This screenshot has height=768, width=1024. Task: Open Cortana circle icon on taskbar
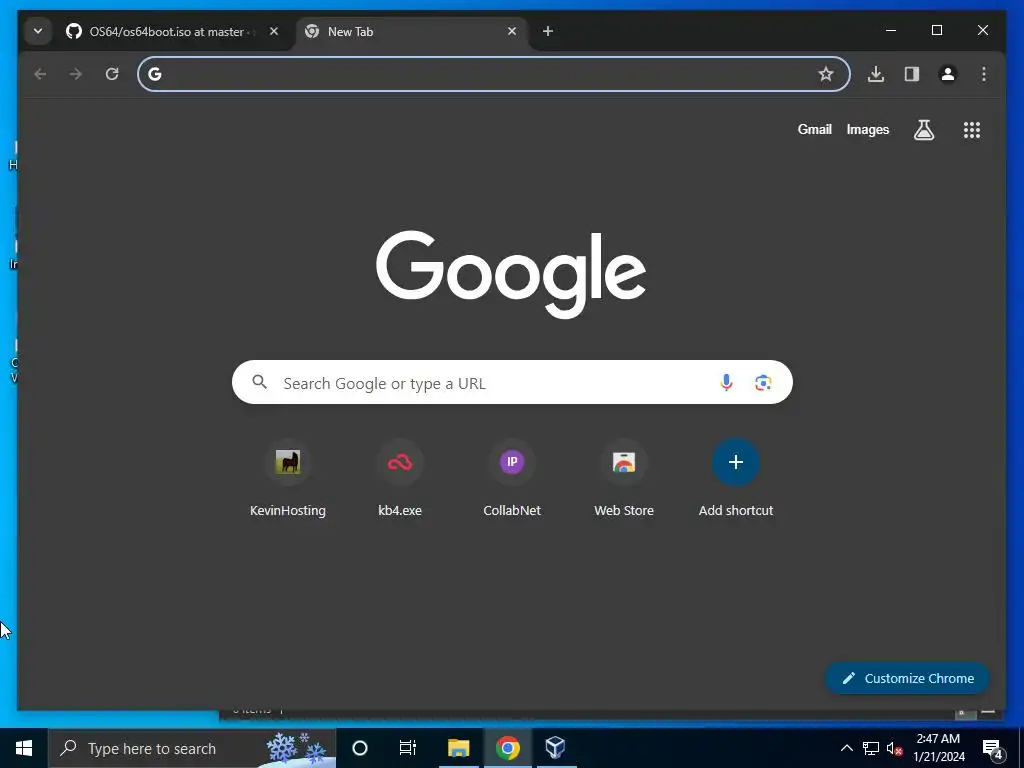(x=360, y=748)
